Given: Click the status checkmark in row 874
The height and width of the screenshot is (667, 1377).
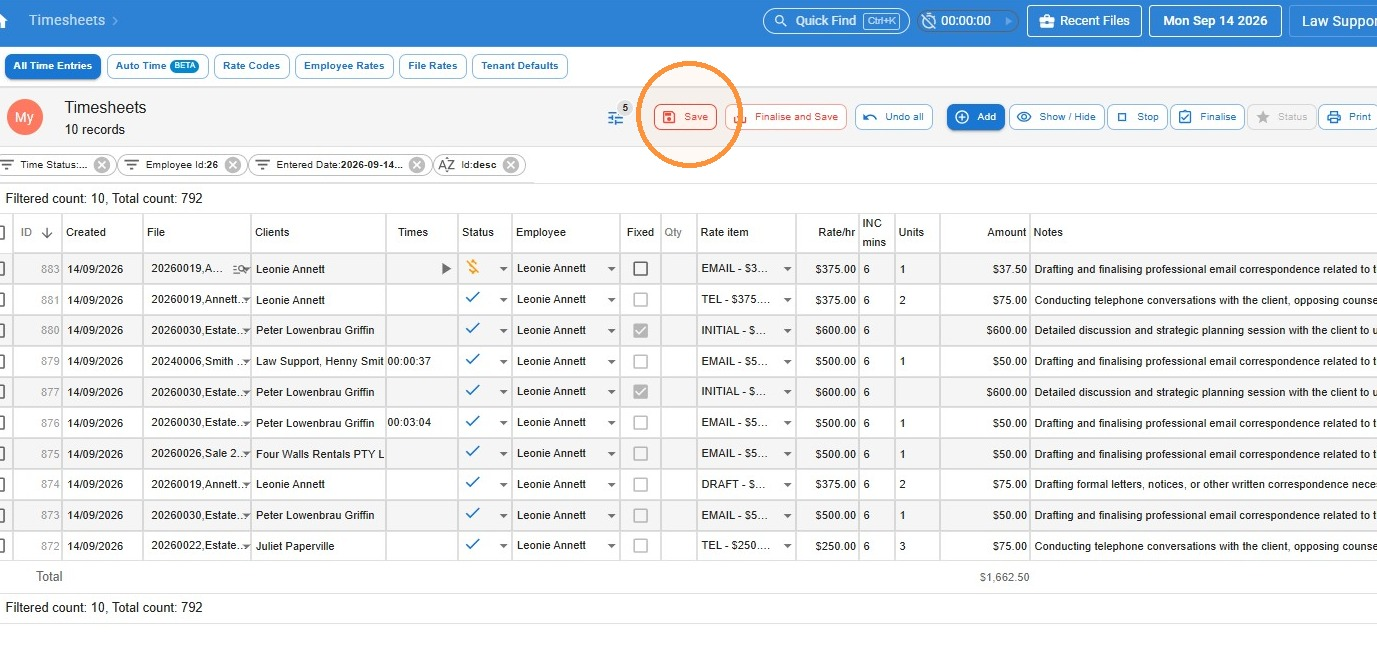Looking at the screenshot, I should 473,483.
